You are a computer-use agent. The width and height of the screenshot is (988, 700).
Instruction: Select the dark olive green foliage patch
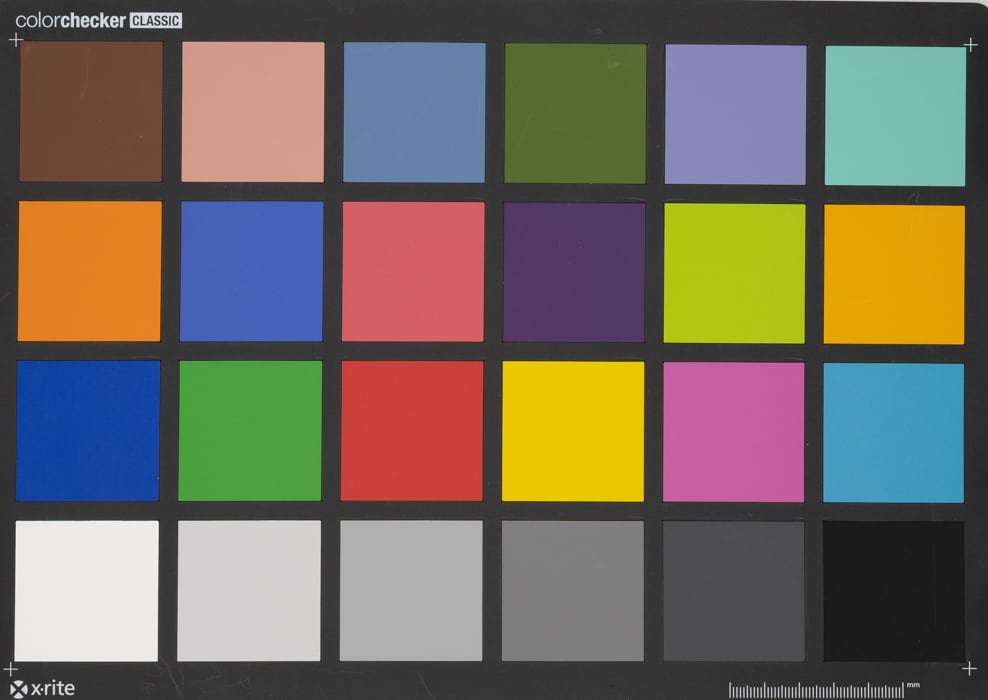click(575, 113)
